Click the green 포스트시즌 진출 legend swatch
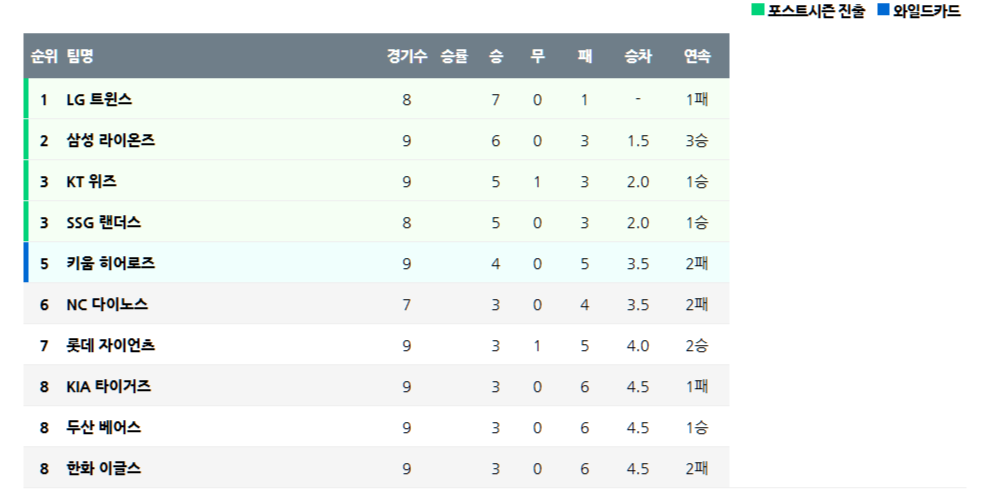Viewport: 1000px width, 490px height. coord(758,11)
